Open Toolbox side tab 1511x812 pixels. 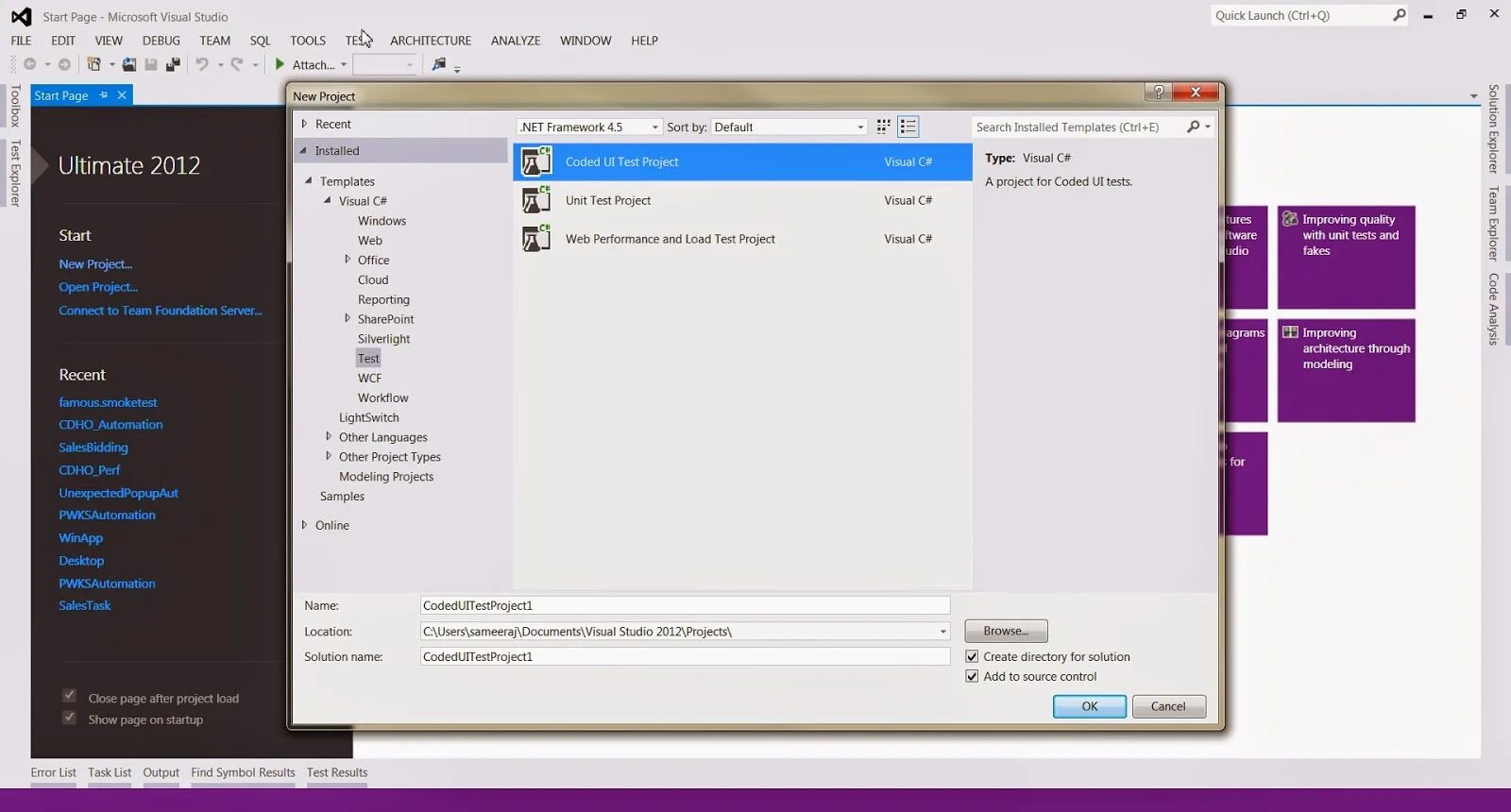click(x=15, y=106)
